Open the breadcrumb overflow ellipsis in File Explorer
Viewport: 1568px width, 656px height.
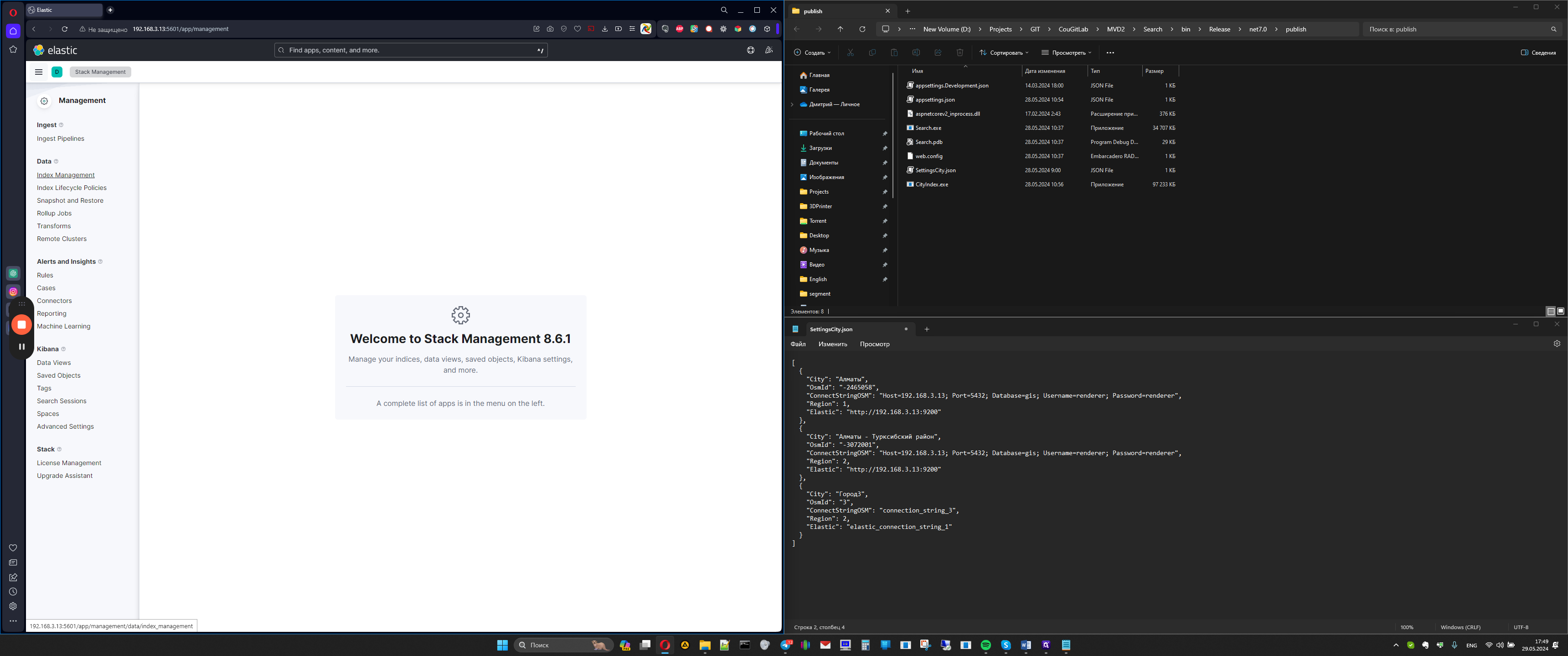point(912,29)
